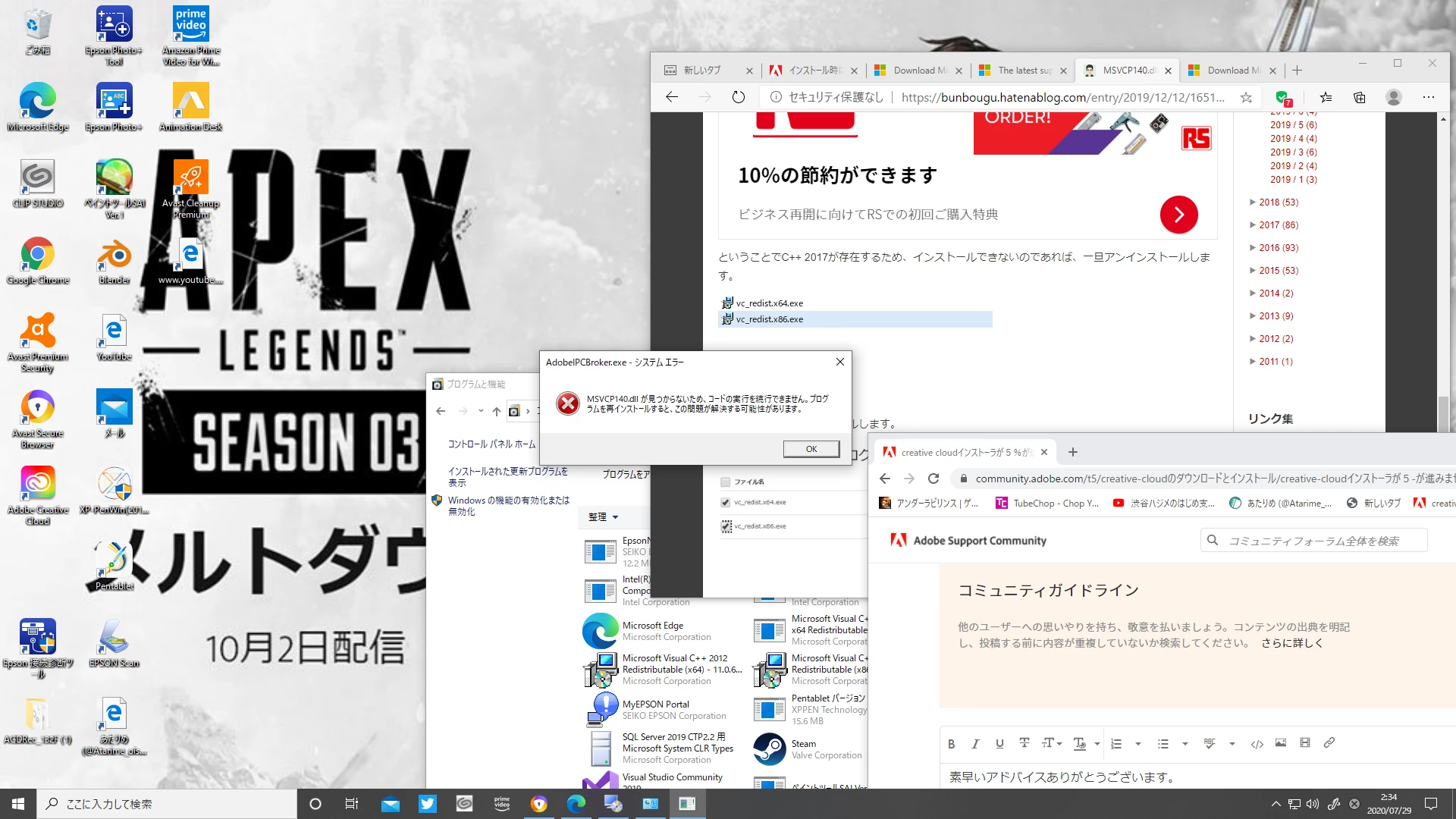Expand the 2018 (53) archive list
The height and width of the screenshot is (819, 1456).
click(x=1253, y=202)
